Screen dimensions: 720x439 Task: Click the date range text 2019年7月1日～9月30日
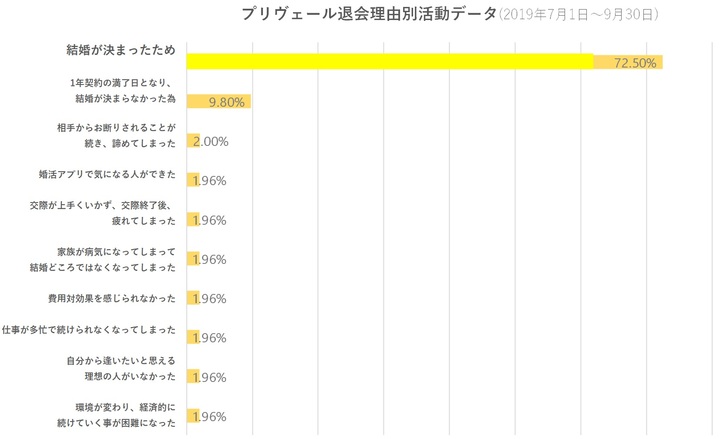578,15
